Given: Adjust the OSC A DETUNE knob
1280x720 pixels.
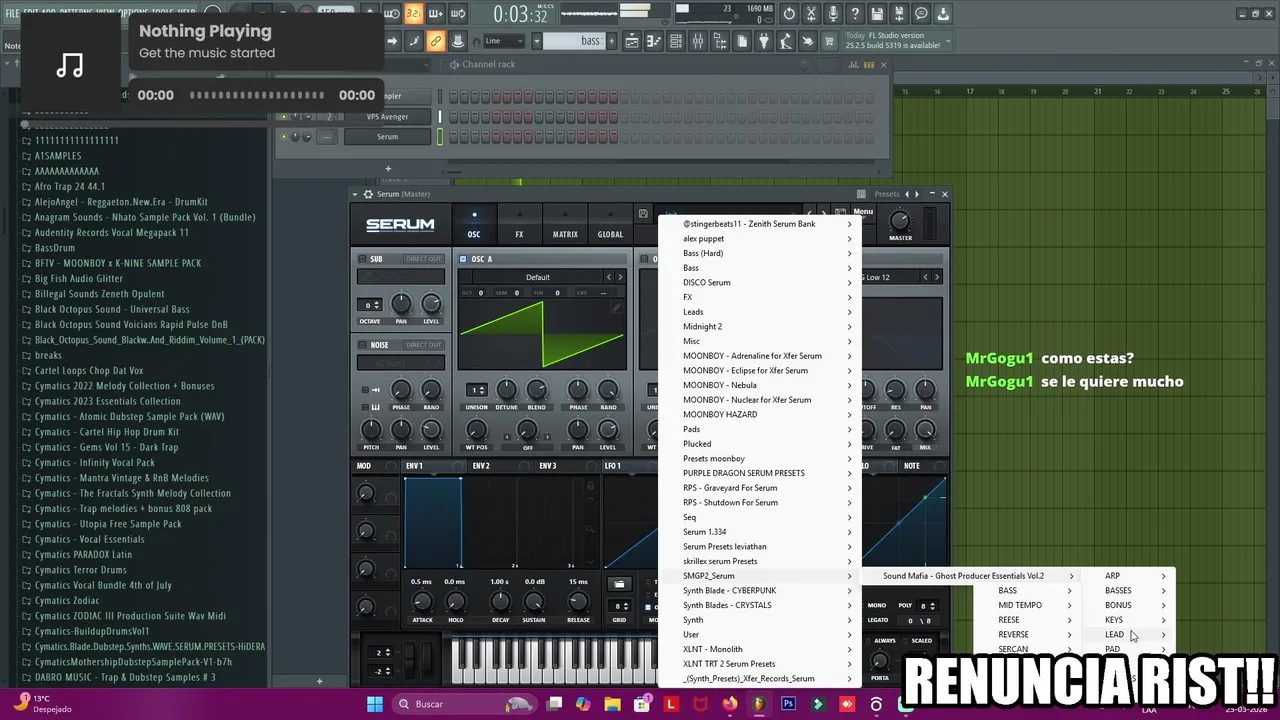Looking at the screenshot, I should [x=507, y=389].
